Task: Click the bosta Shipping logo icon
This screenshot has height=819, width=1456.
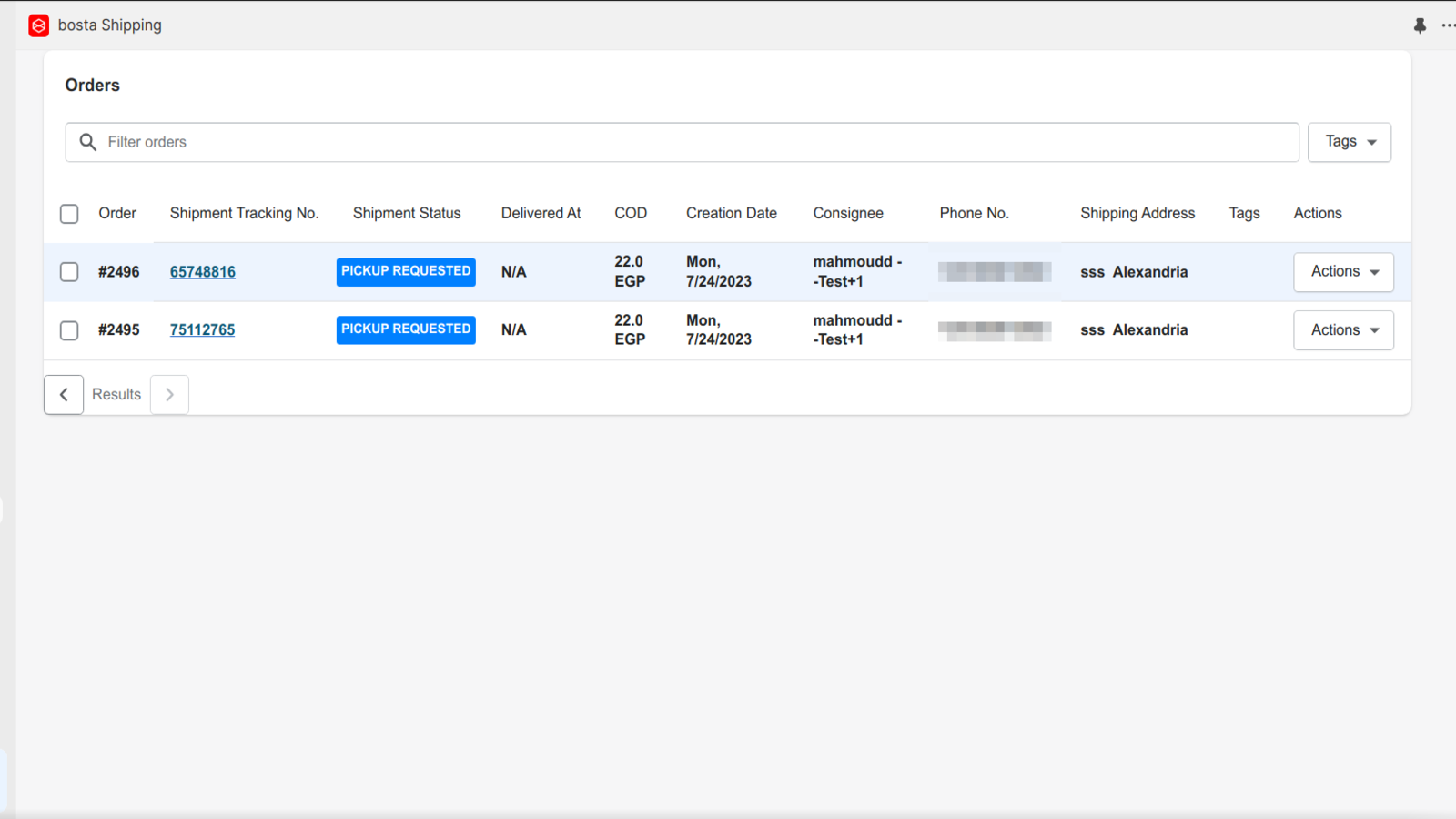Action: pyautogui.click(x=38, y=25)
